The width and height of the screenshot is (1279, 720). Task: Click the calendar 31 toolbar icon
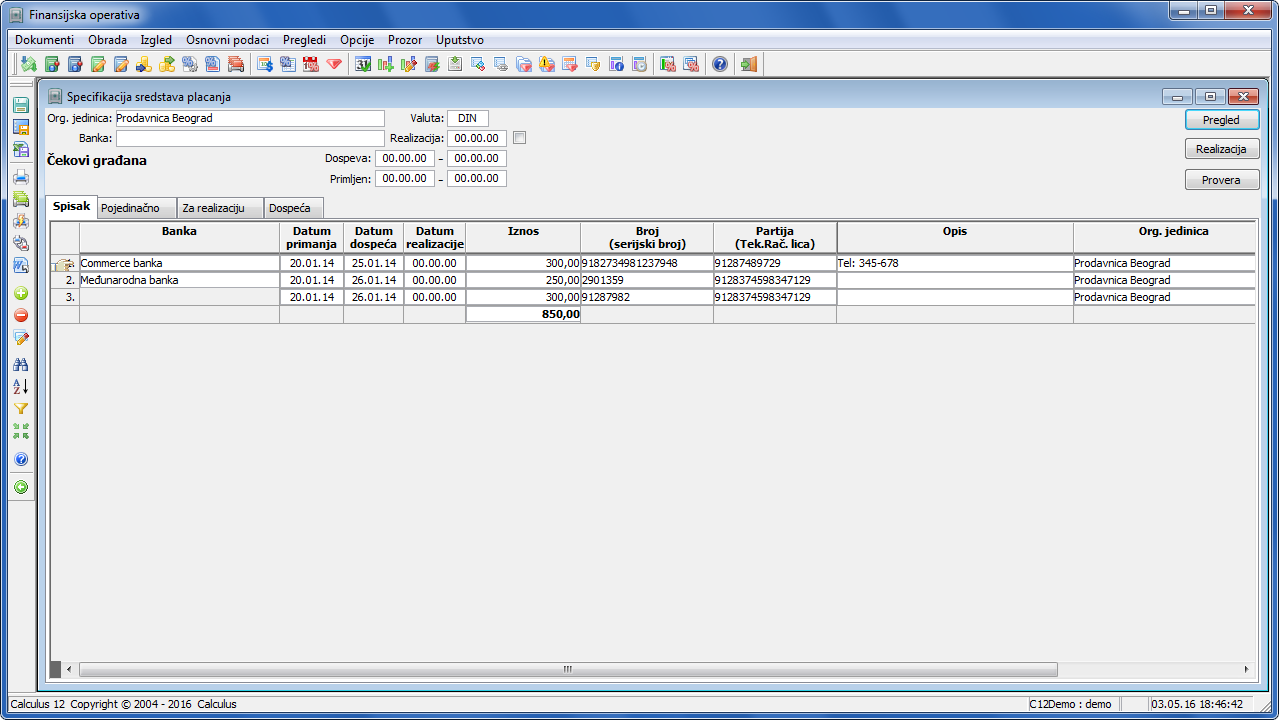(363, 65)
